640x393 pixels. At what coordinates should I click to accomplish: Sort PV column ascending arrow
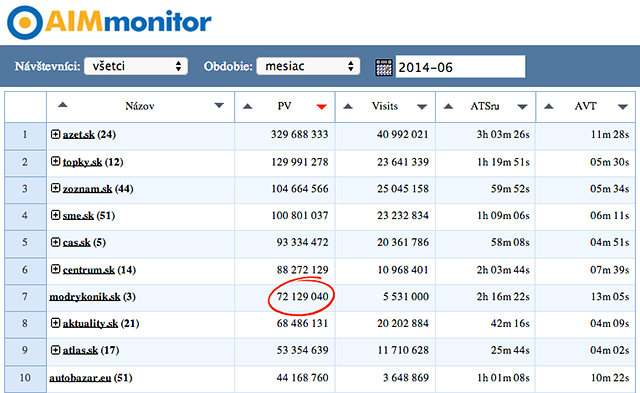point(247,107)
